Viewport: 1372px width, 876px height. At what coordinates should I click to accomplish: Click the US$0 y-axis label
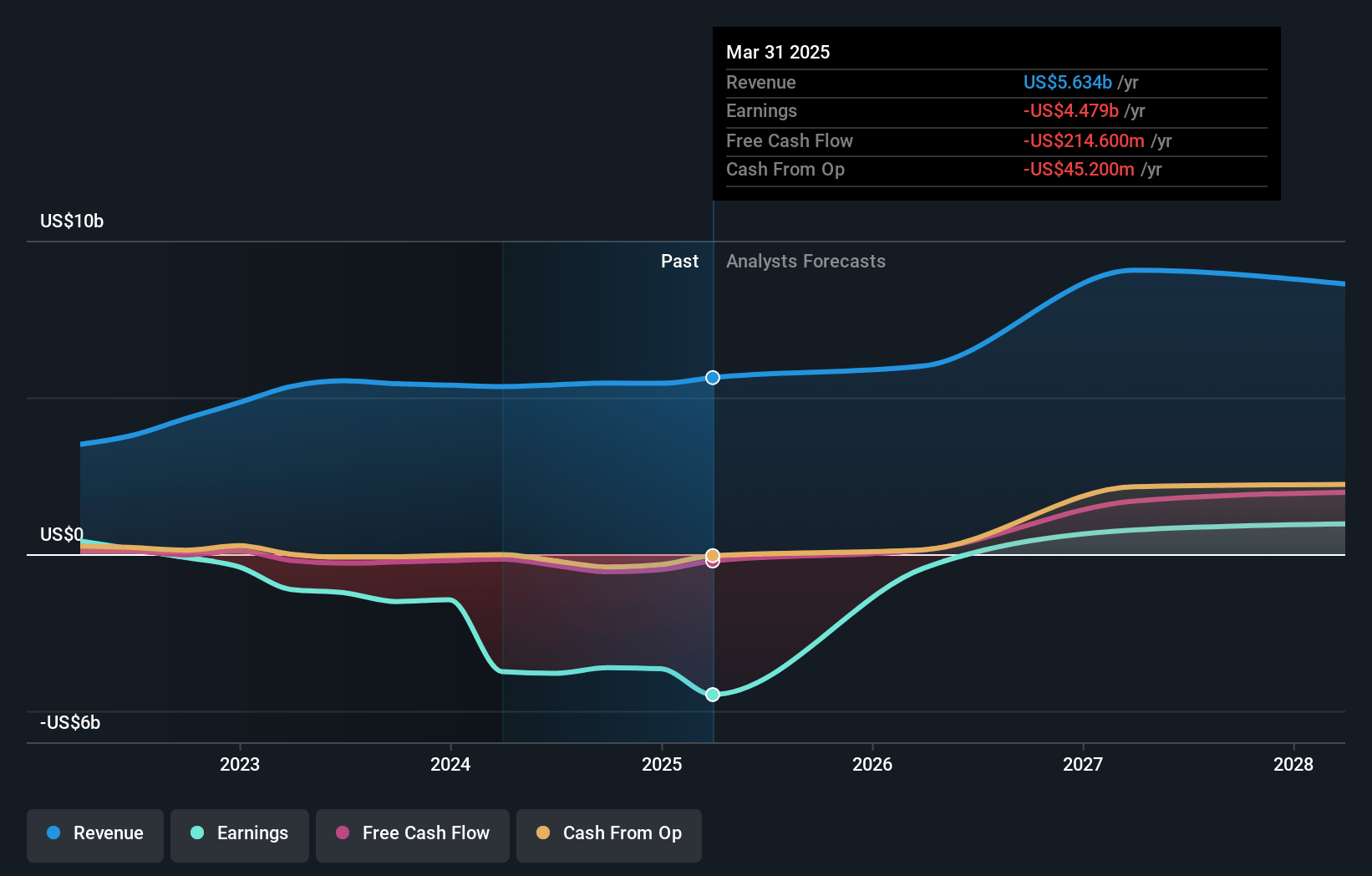[62, 534]
